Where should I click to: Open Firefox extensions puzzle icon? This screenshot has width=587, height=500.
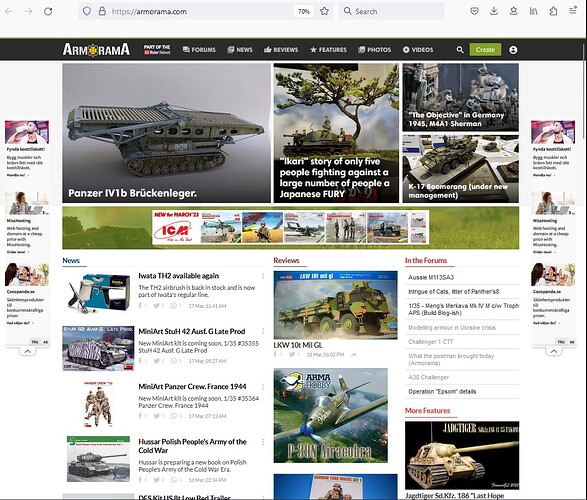point(553,11)
